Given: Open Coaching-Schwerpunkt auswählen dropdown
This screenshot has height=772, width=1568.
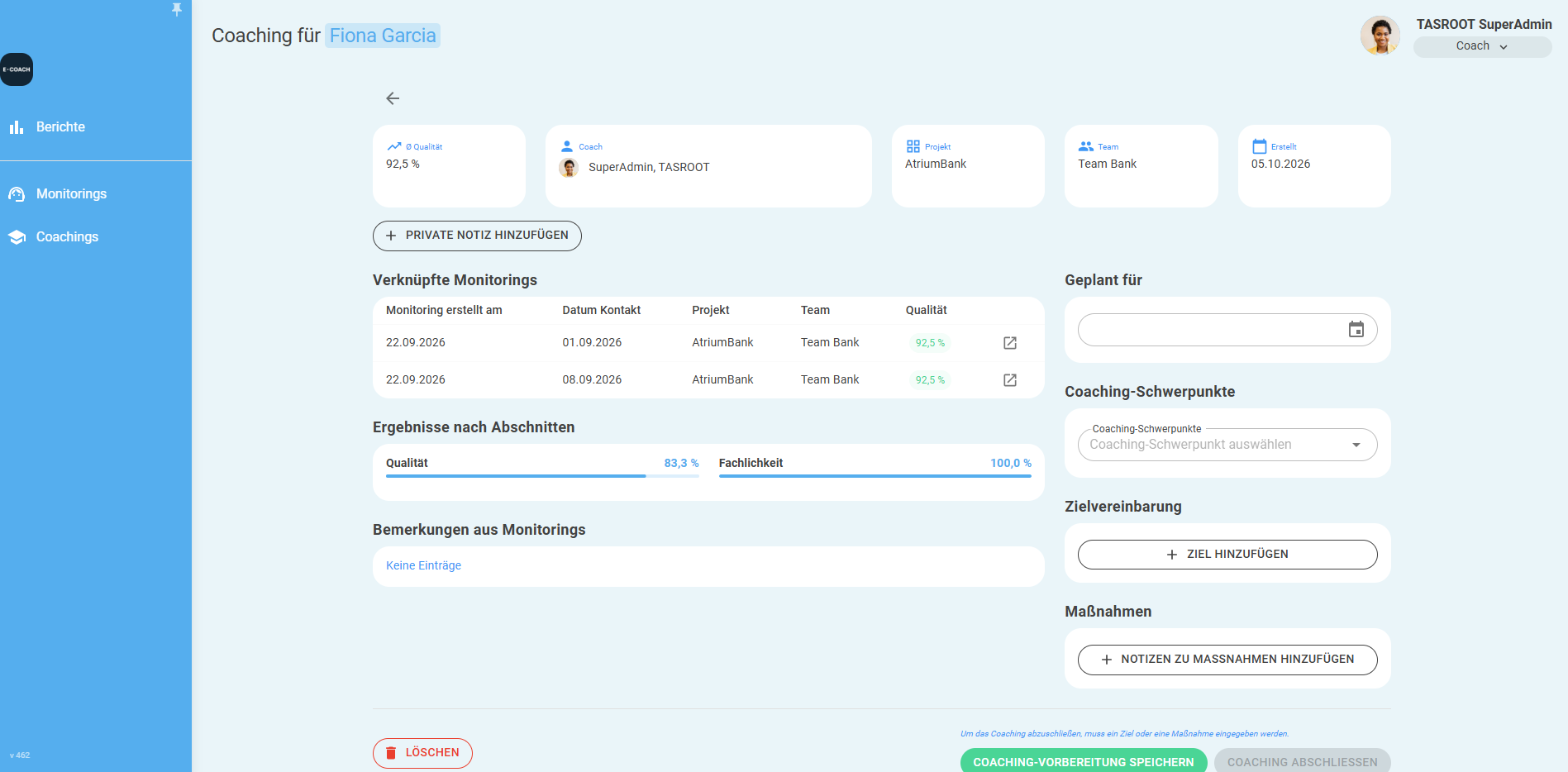Looking at the screenshot, I should [x=1227, y=445].
